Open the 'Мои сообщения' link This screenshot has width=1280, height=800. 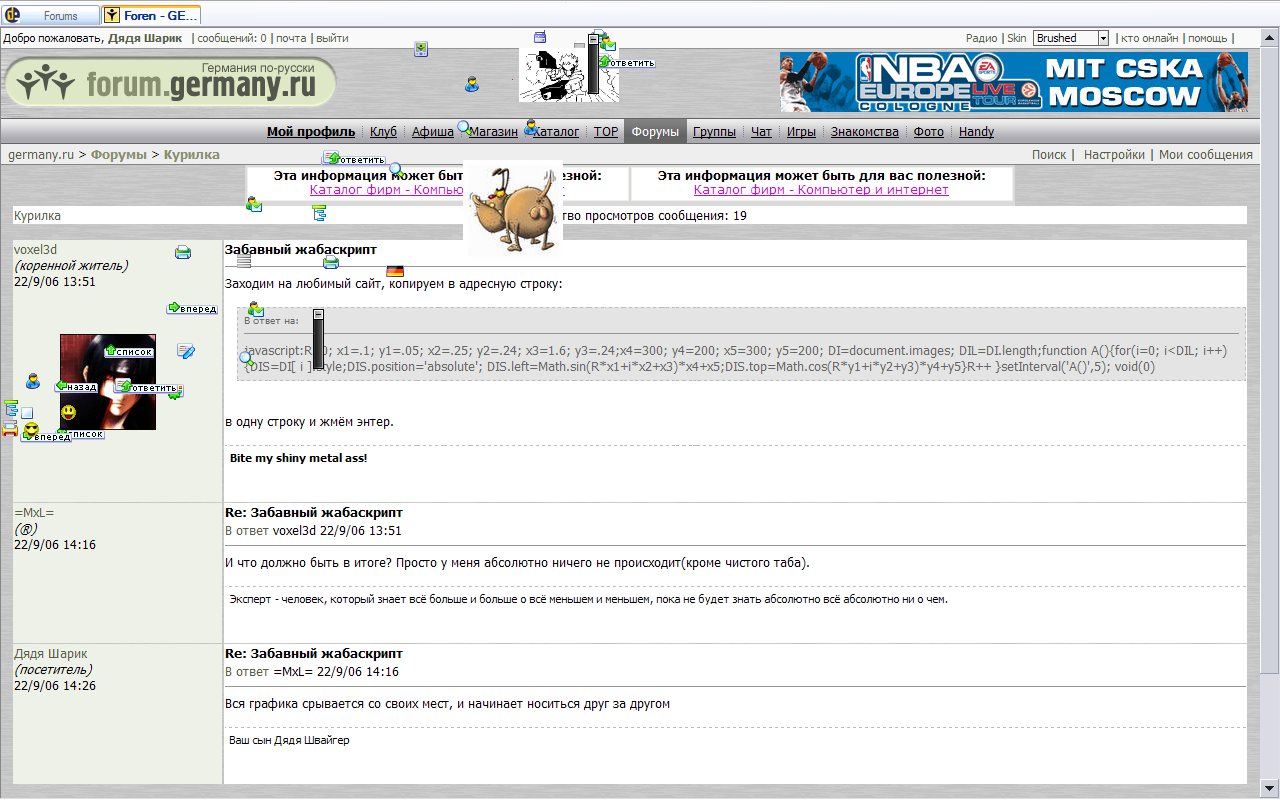click(1205, 155)
